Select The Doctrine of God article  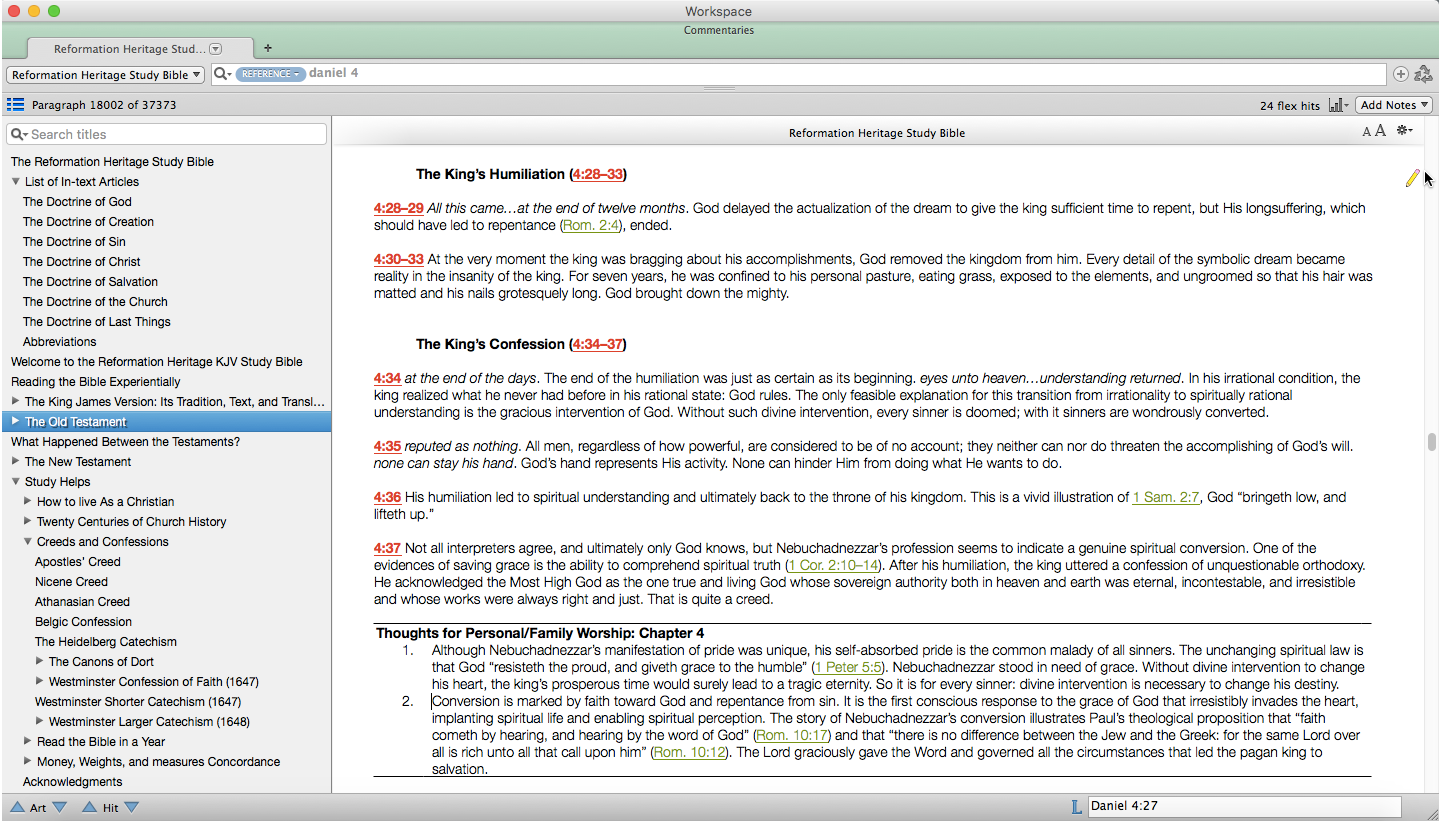pyautogui.click(x=77, y=202)
